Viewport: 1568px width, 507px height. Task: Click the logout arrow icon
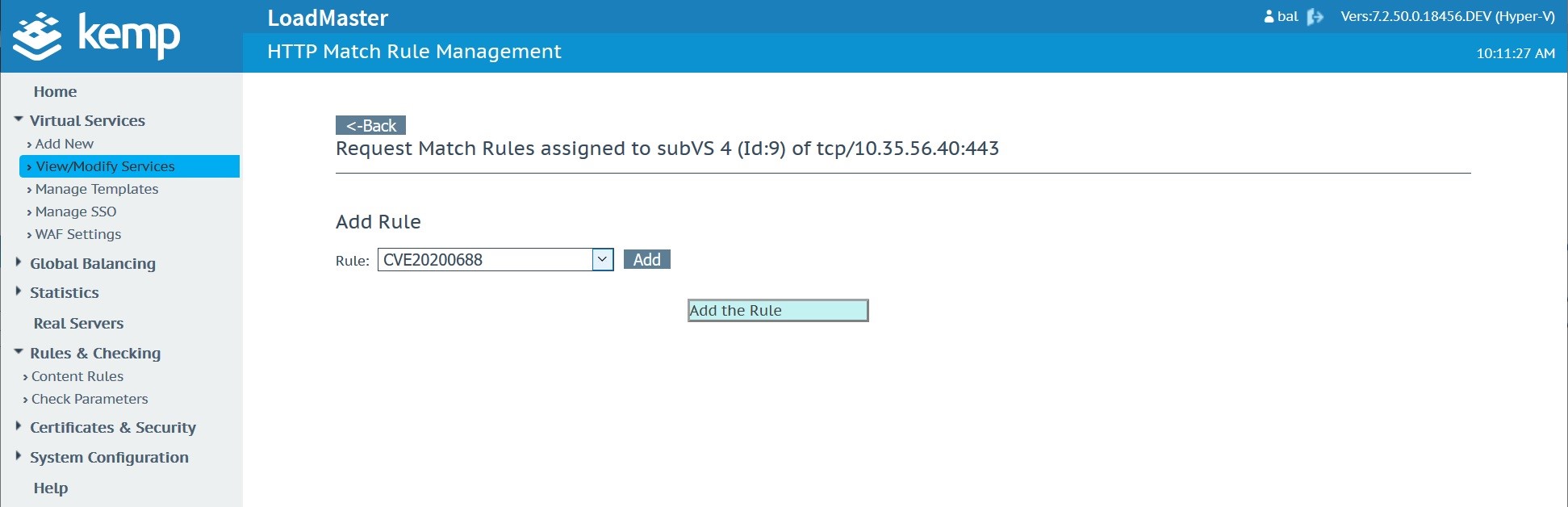pos(1315,17)
